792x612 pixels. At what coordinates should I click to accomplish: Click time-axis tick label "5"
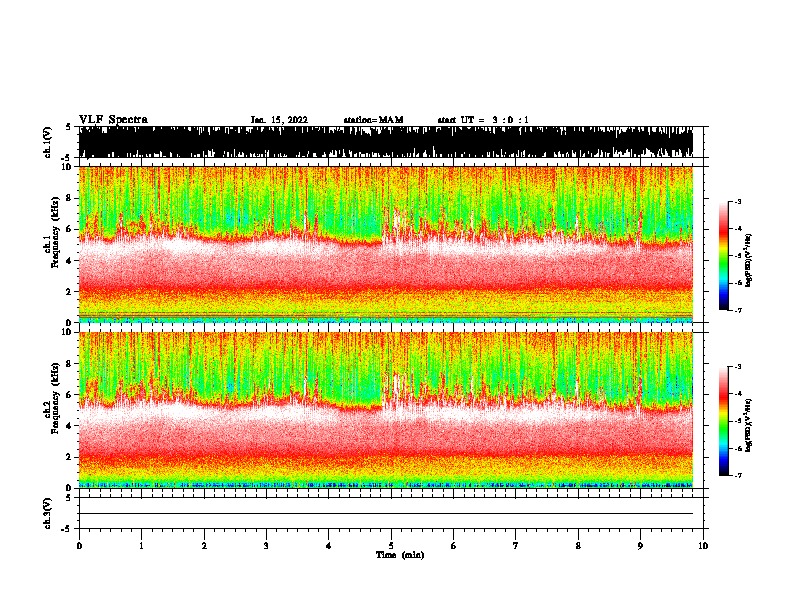point(391,546)
